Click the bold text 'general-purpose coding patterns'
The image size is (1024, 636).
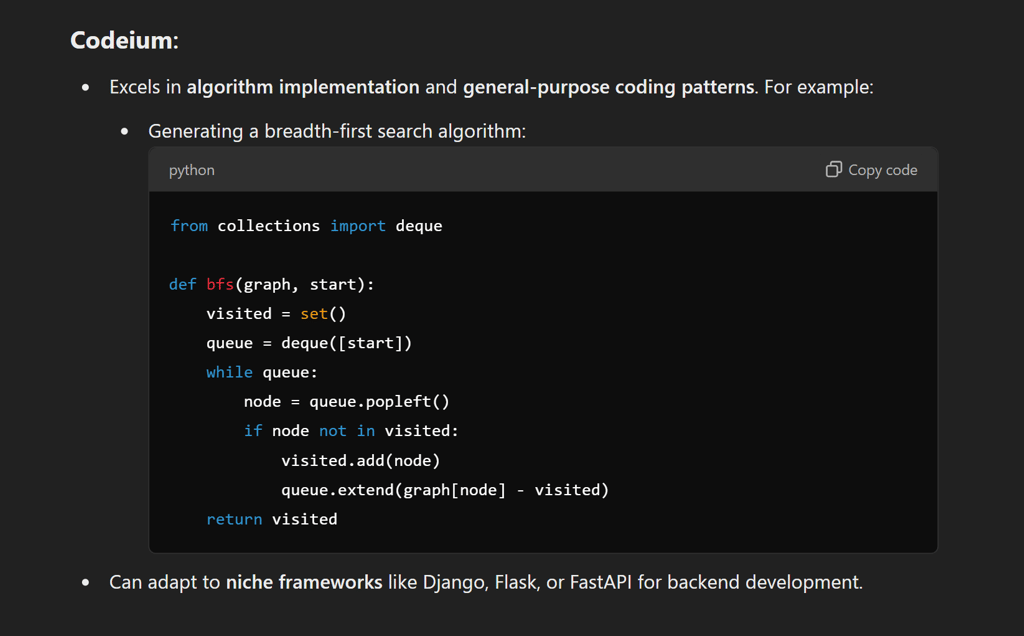(609, 87)
